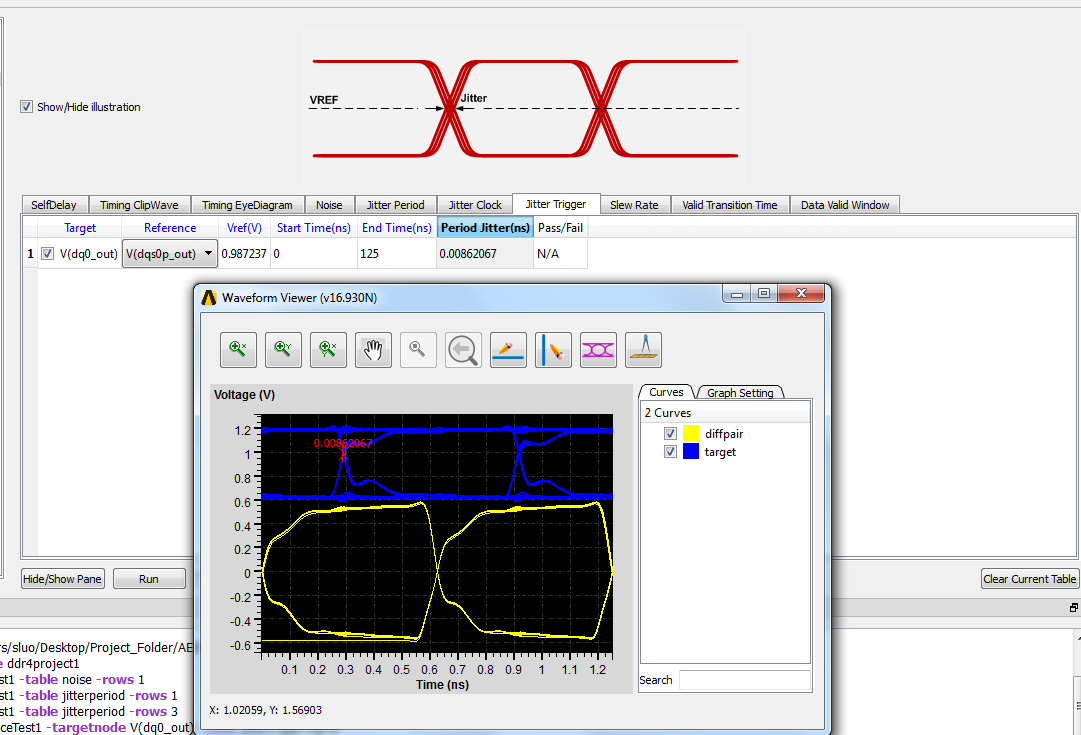Switch to the Slew Rate tab
This screenshot has height=735, width=1081.
point(634,205)
